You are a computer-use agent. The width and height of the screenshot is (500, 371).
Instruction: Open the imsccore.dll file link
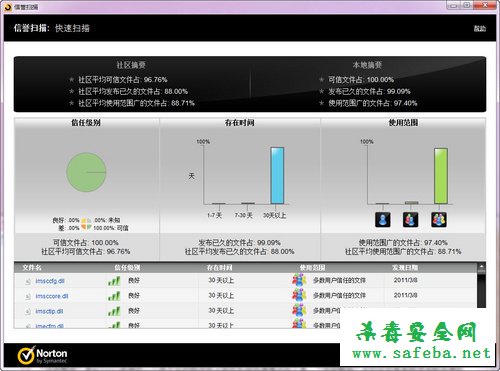pos(52,296)
